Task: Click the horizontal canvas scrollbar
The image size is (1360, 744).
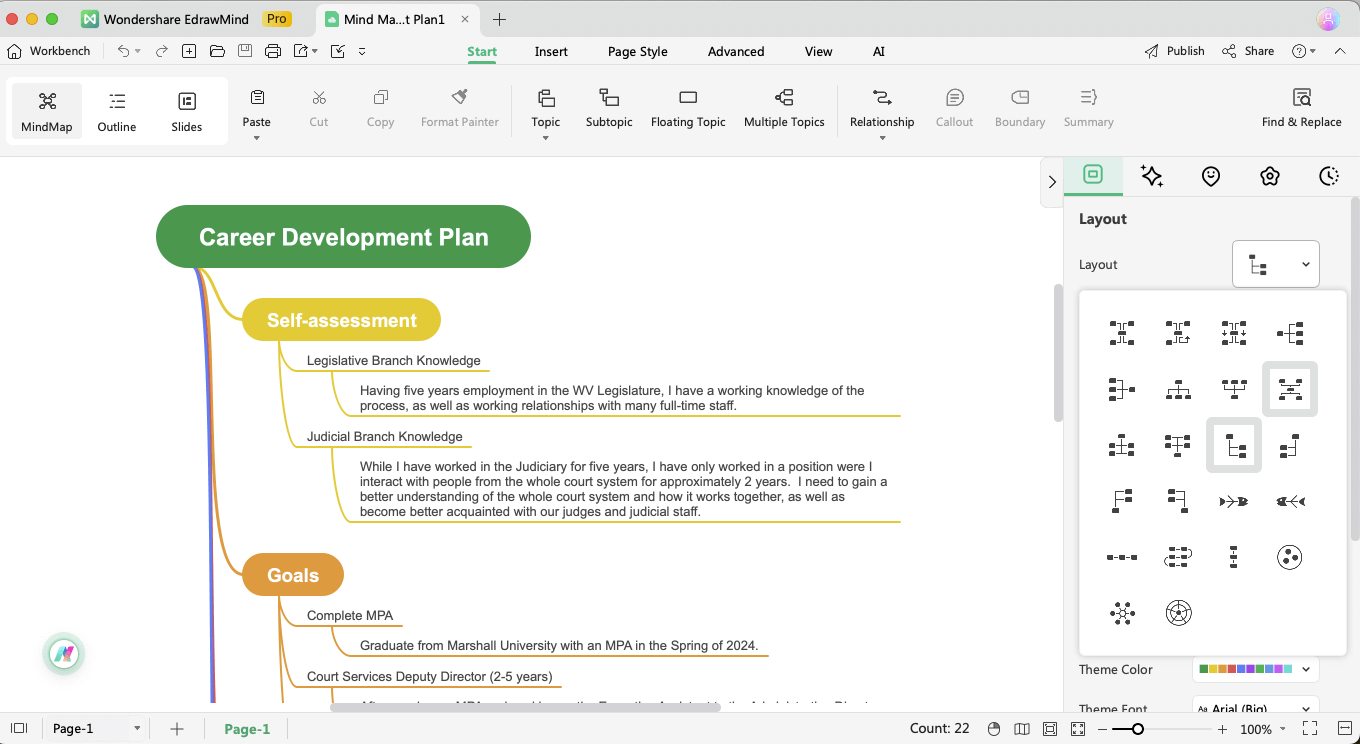Action: point(525,707)
